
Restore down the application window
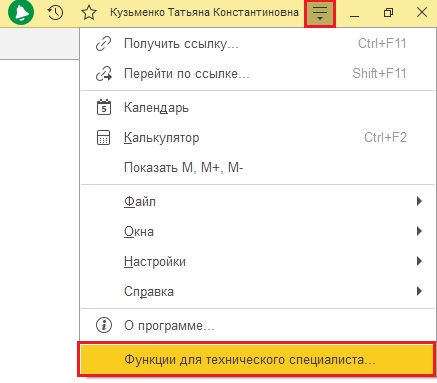(388, 13)
